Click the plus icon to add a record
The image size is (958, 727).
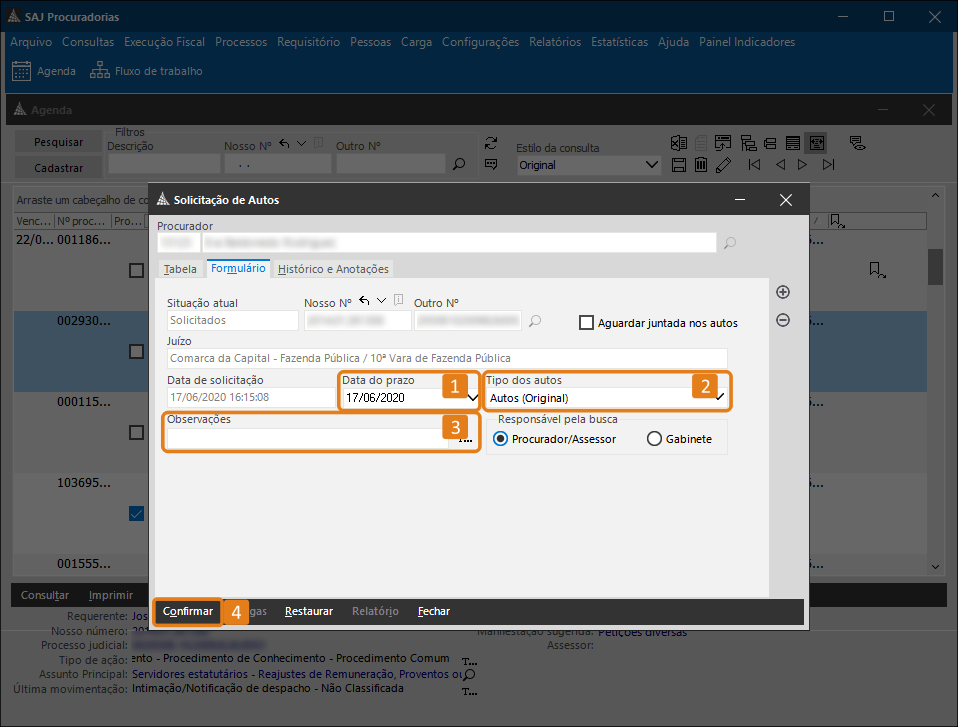[x=783, y=292]
